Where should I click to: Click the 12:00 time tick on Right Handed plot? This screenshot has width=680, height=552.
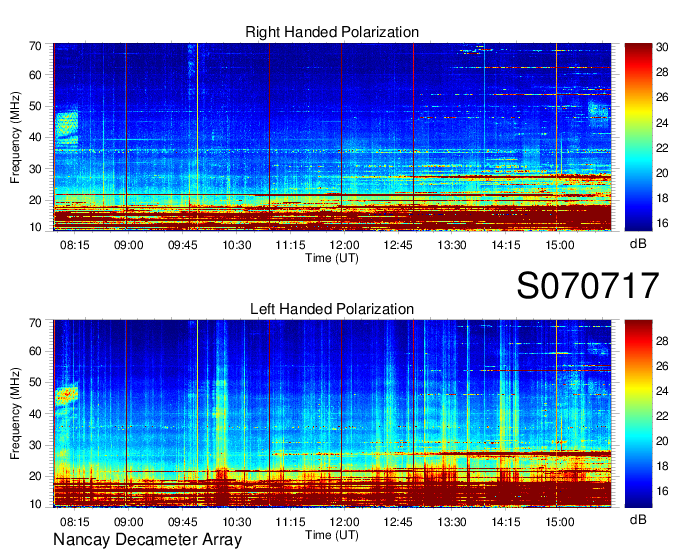(x=344, y=245)
